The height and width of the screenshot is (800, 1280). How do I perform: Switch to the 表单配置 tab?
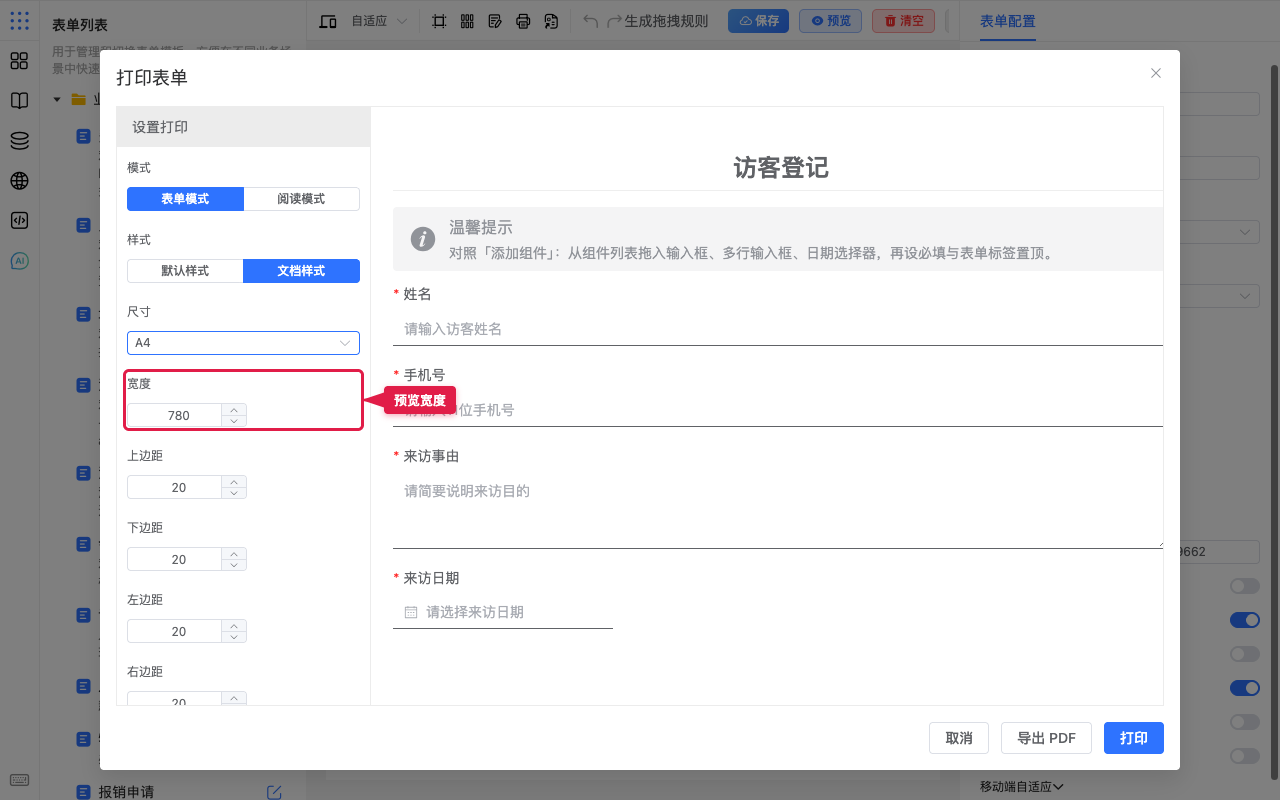point(1007,21)
